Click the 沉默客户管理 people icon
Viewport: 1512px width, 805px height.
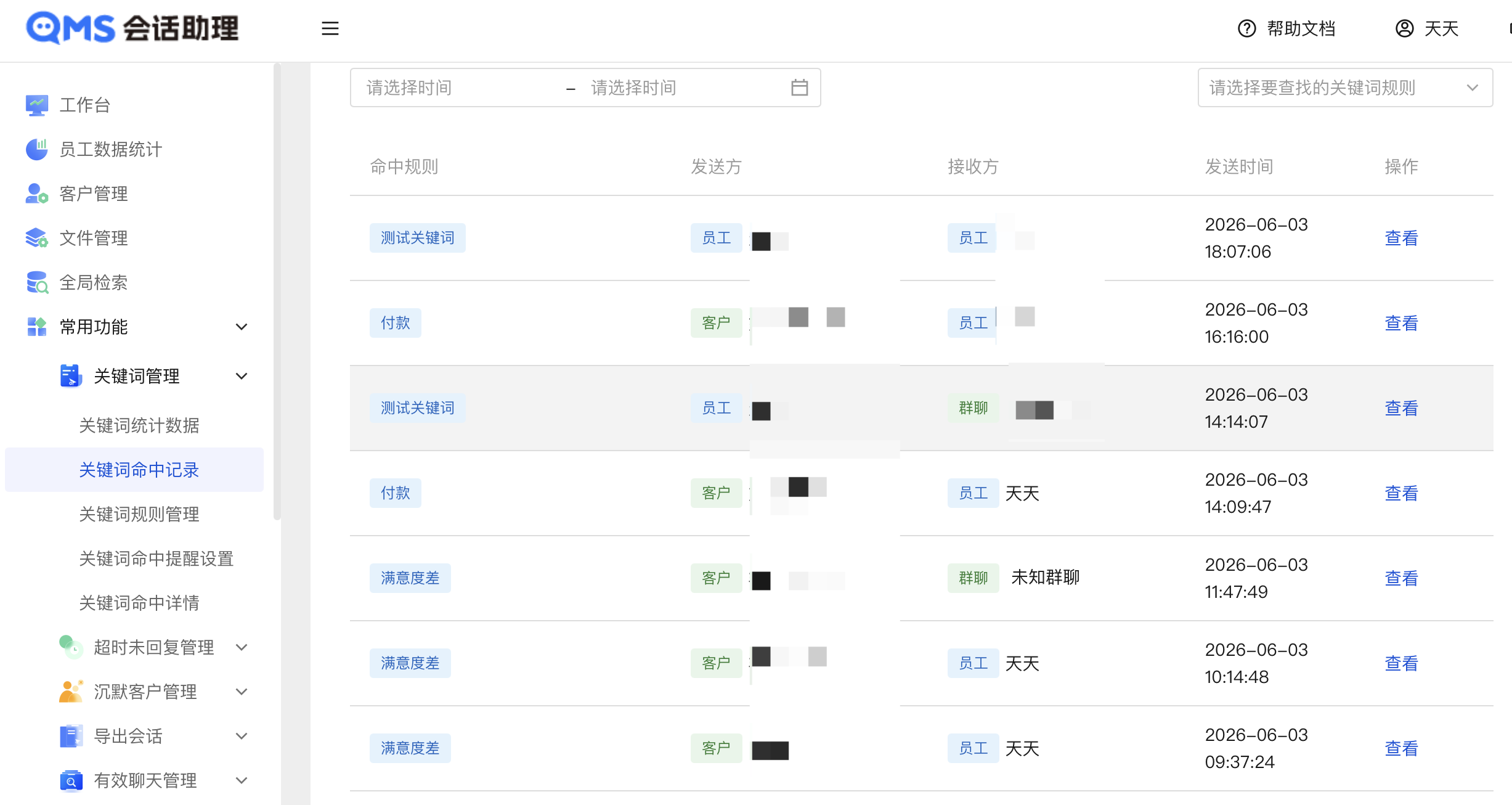click(71, 691)
